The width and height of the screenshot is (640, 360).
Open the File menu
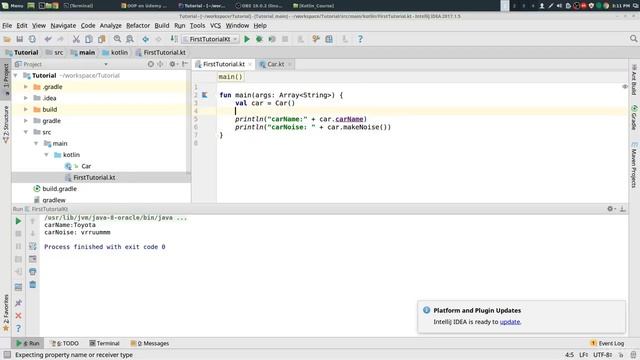click(x=7, y=25)
